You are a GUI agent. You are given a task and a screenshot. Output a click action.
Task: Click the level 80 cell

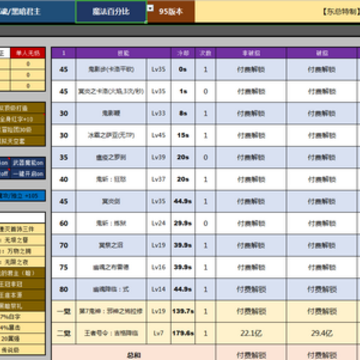(63, 289)
